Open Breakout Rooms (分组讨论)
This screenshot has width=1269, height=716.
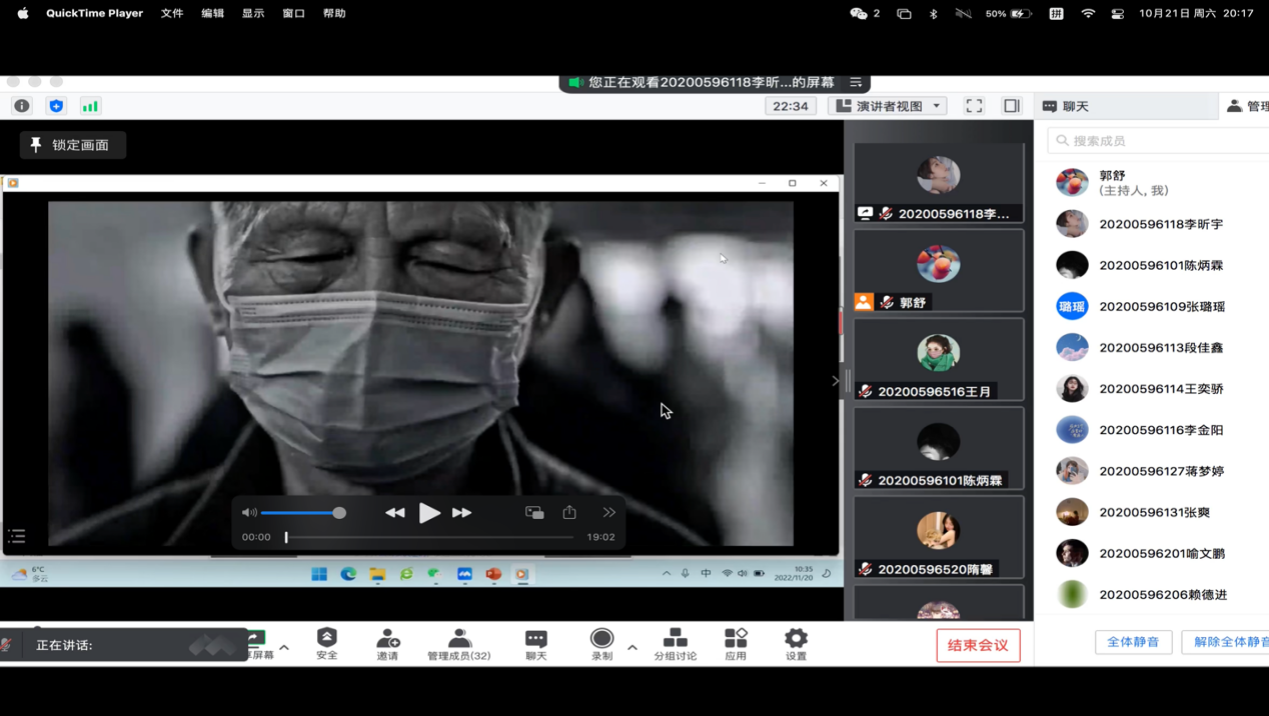675,644
